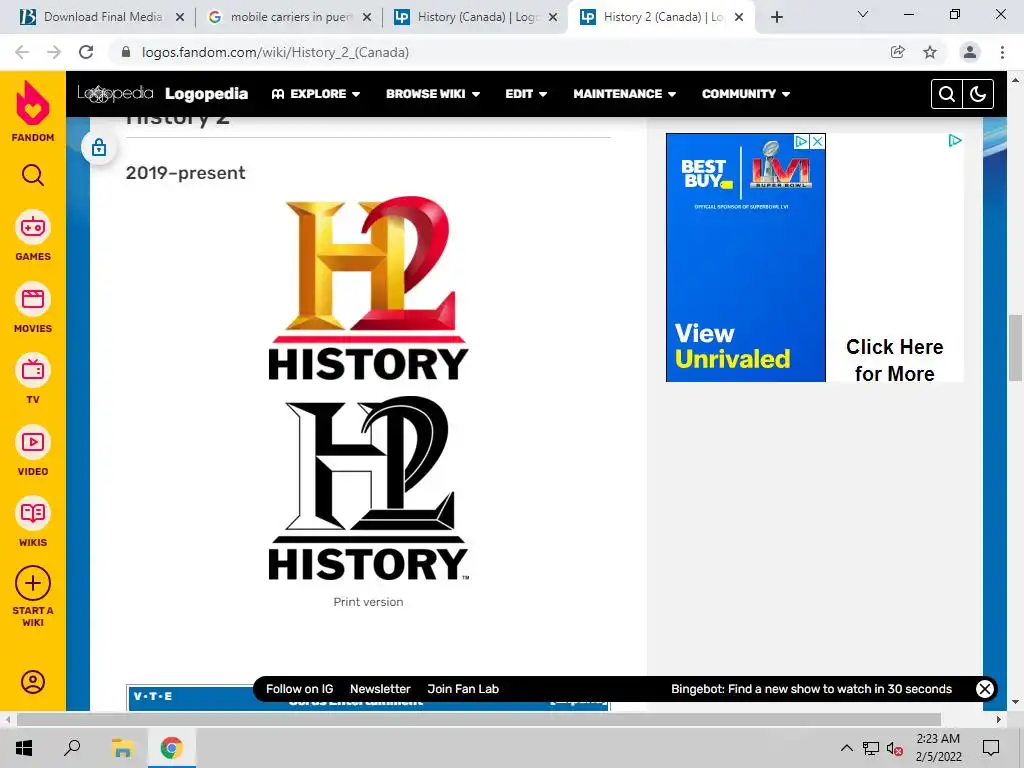Click the vertical page scrollbar thumb

click(1015, 348)
